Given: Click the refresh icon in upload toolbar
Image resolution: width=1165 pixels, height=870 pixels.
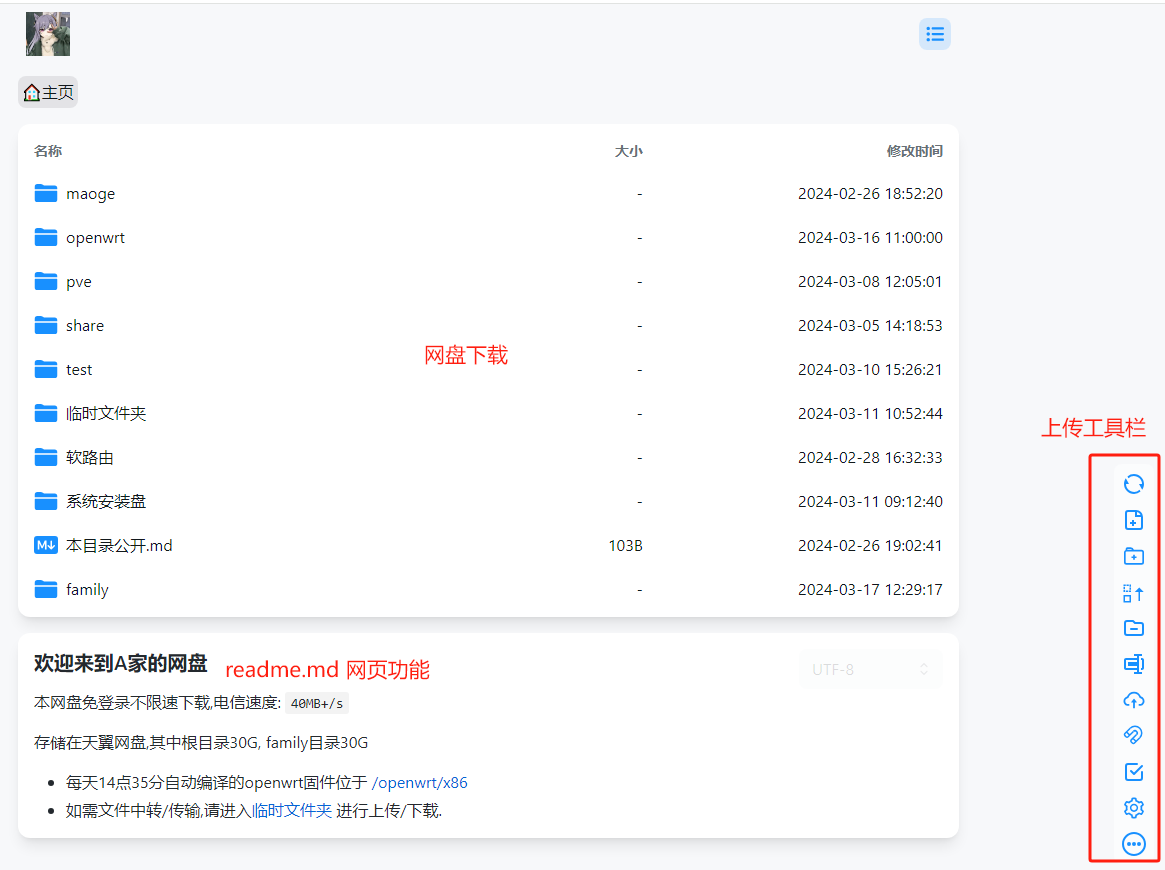Looking at the screenshot, I should click(1134, 484).
